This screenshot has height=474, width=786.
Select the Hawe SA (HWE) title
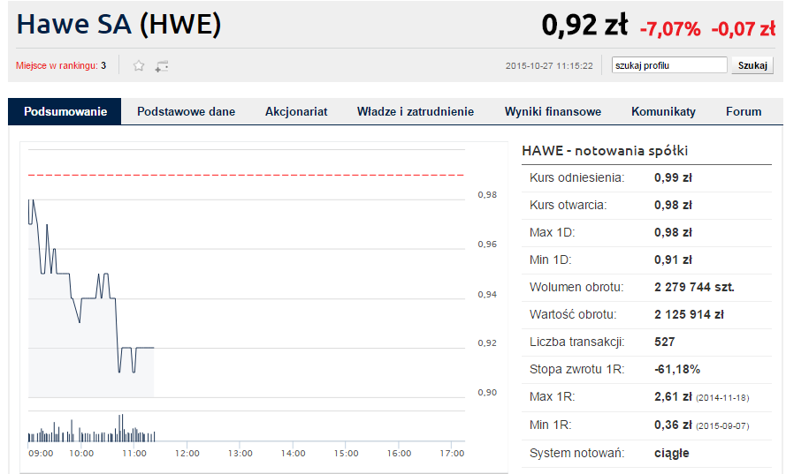point(119,24)
